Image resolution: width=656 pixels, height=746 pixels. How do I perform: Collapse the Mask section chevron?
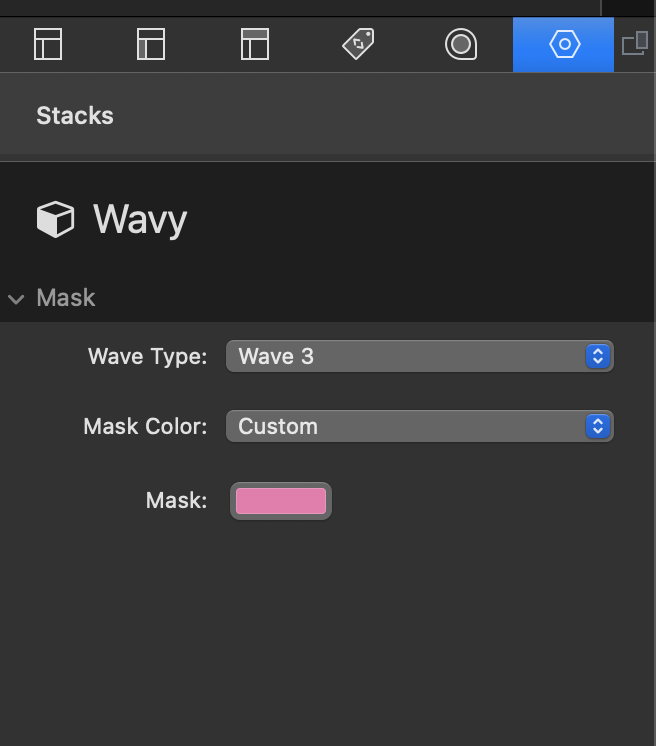[x=16, y=299]
